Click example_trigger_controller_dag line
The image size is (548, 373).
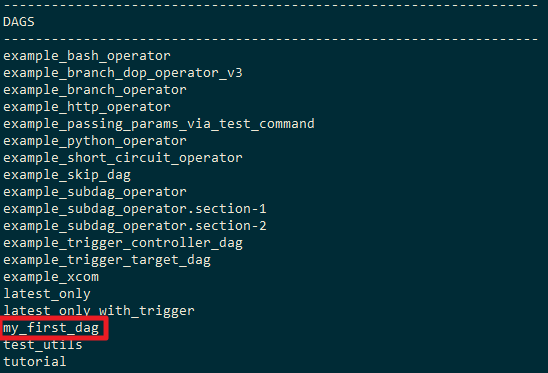tap(123, 243)
